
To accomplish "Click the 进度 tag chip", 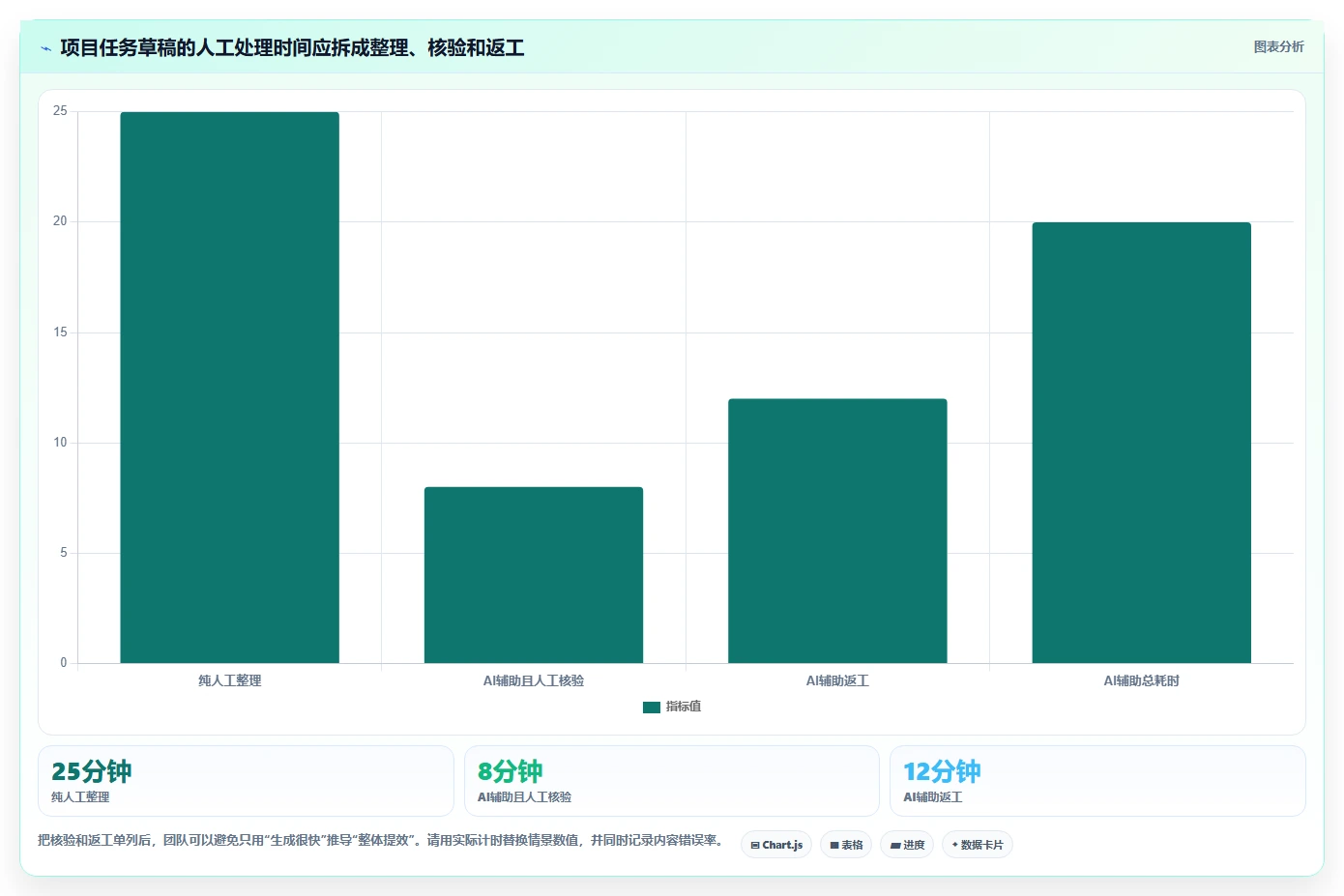I will (x=907, y=845).
